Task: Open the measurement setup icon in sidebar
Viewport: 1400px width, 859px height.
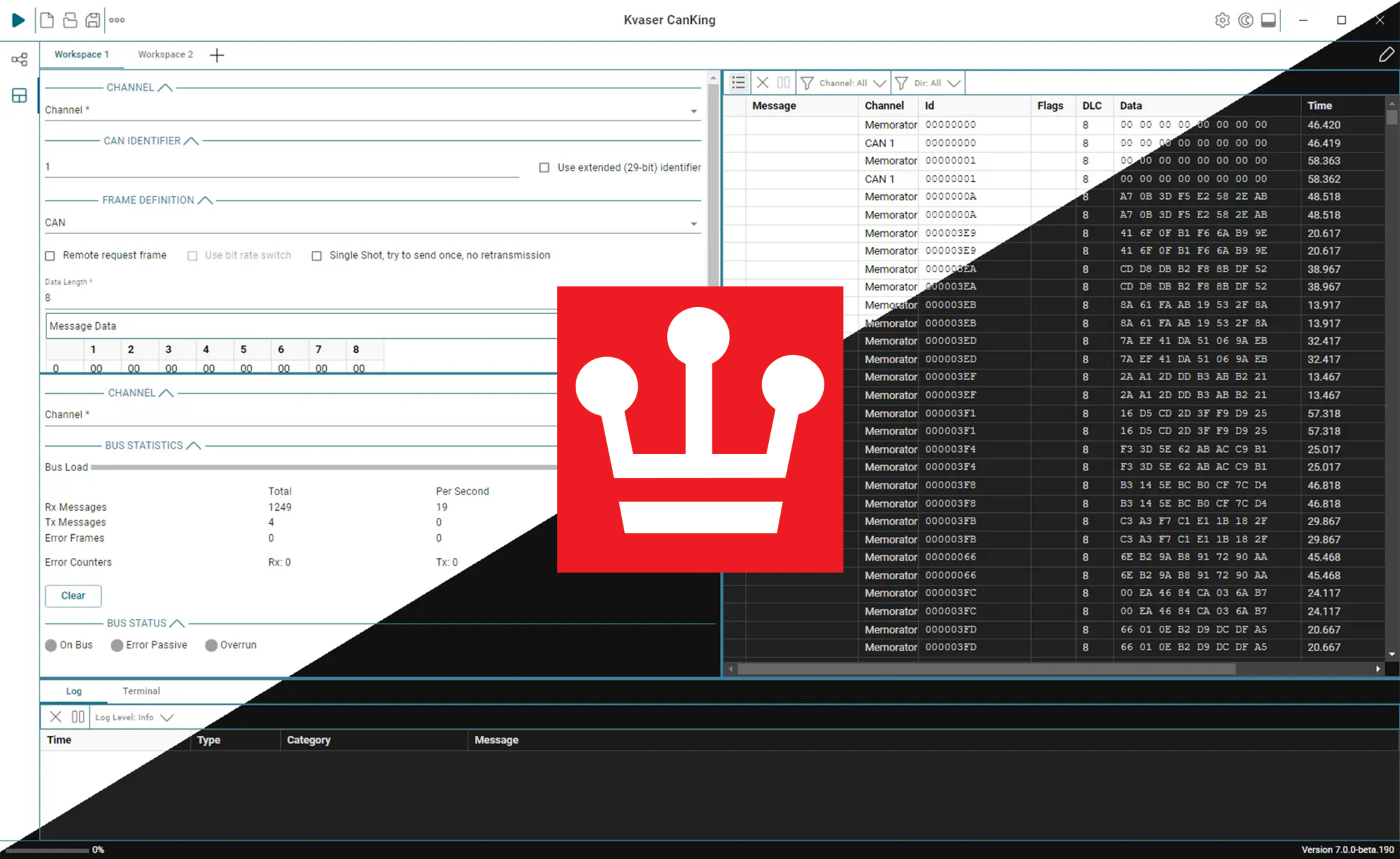Action: coord(19,60)
